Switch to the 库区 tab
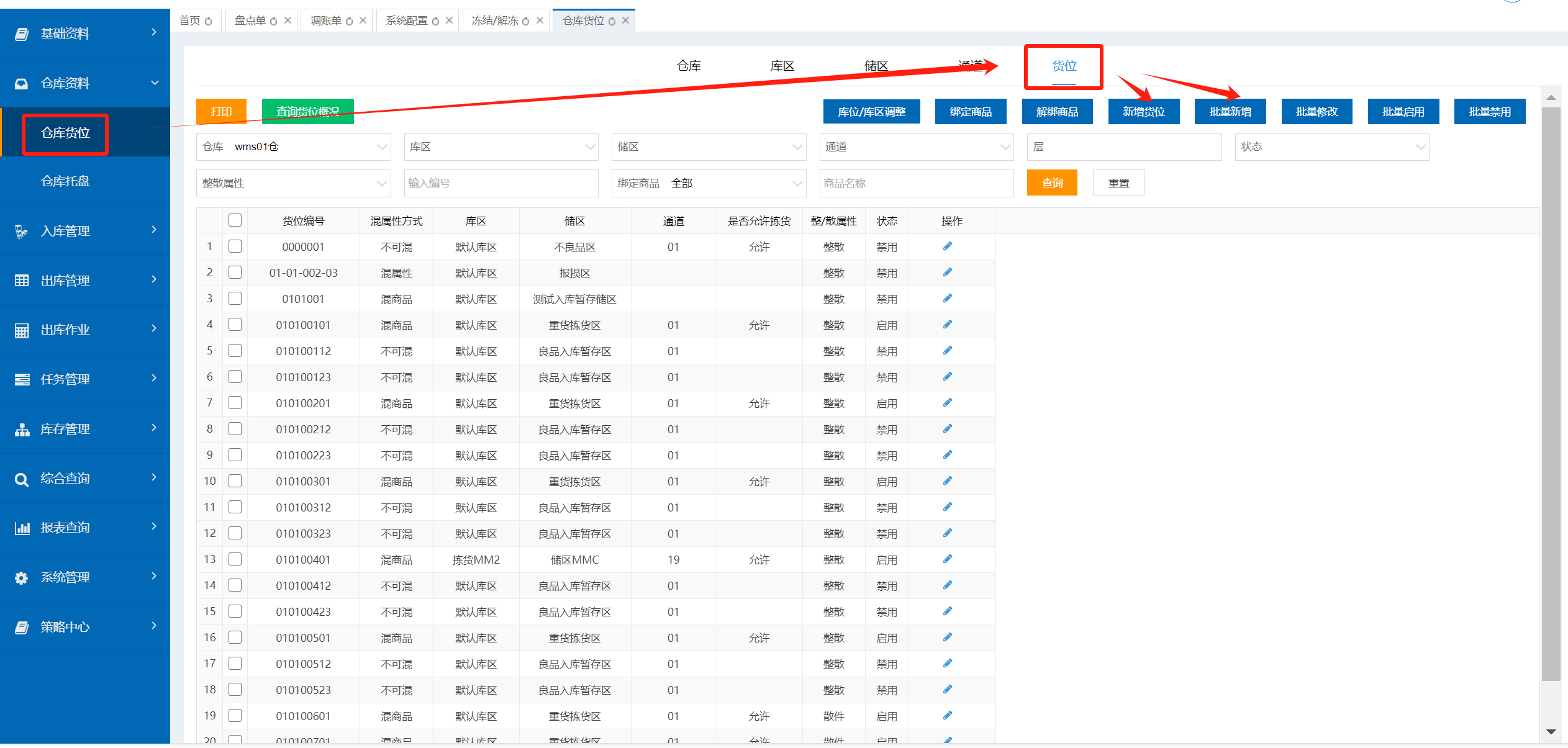Viewport: 1568px width, 748px height. (782, 66)
